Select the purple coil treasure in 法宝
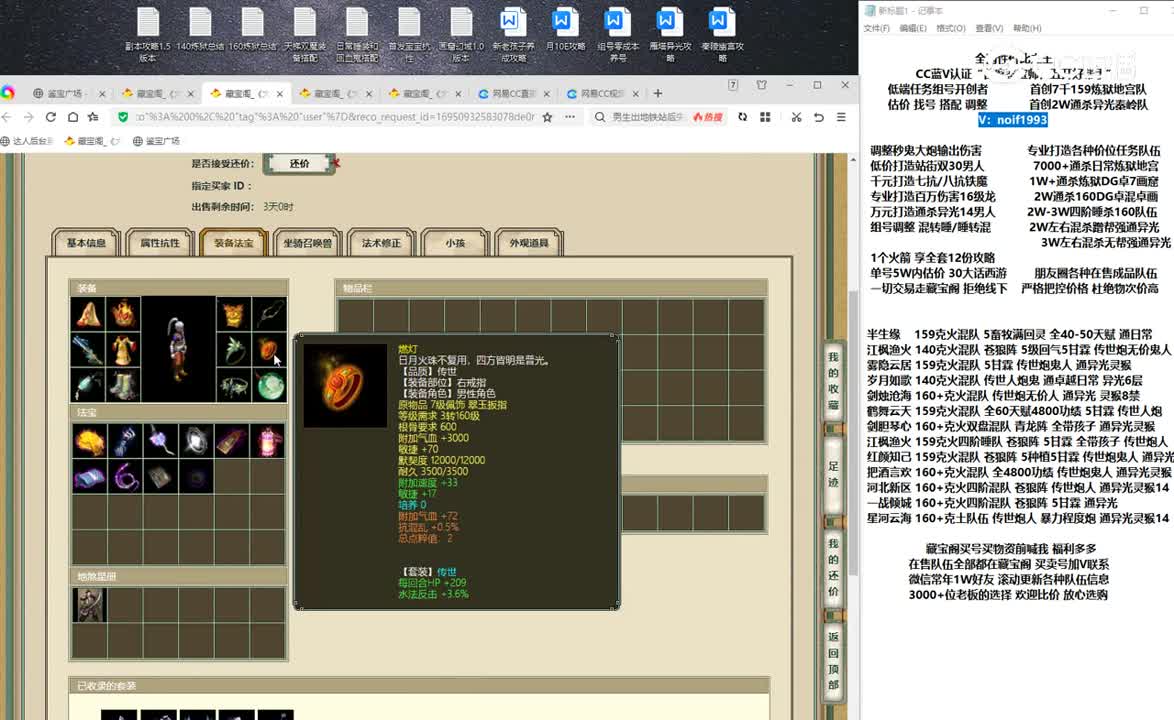 pos(125,477)
